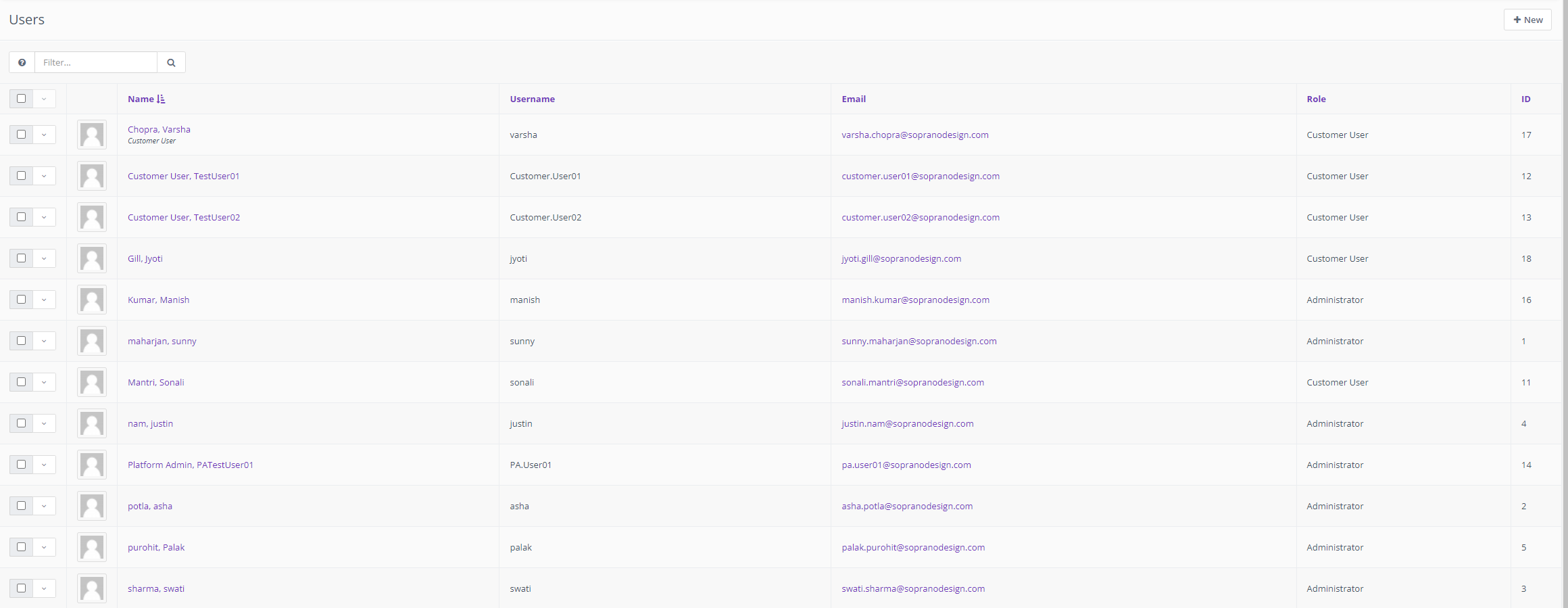Expand the row dropdown for nam, justin

tap(44, 423)
